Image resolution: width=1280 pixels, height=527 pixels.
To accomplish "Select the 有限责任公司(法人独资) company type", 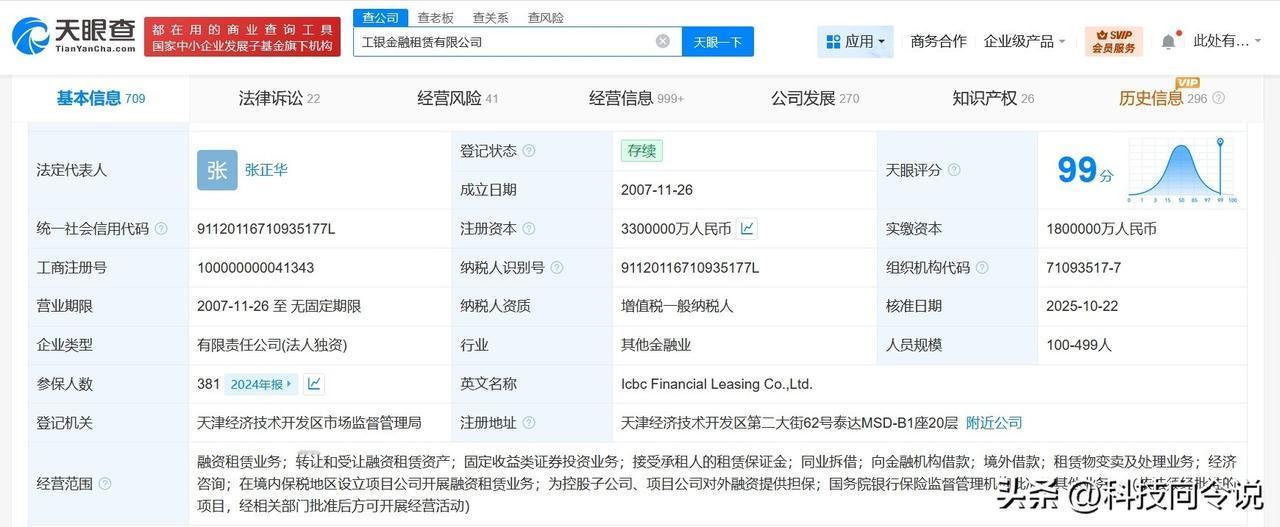I will 272,345.
